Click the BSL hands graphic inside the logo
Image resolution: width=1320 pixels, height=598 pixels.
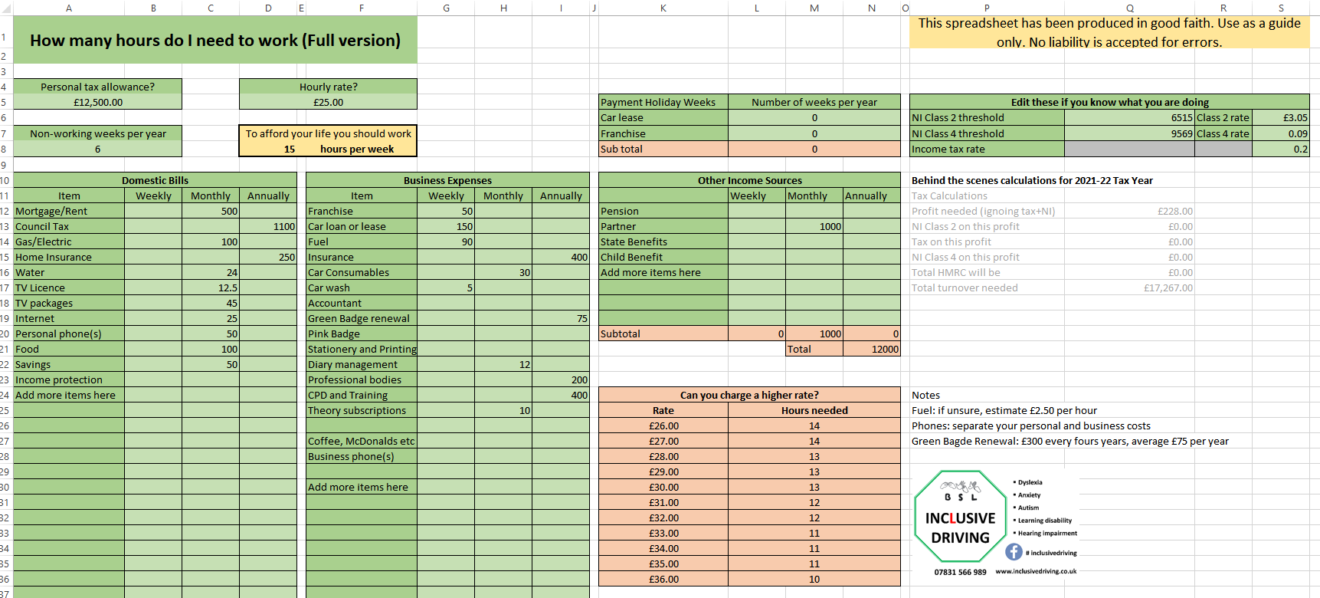[961, 488]
